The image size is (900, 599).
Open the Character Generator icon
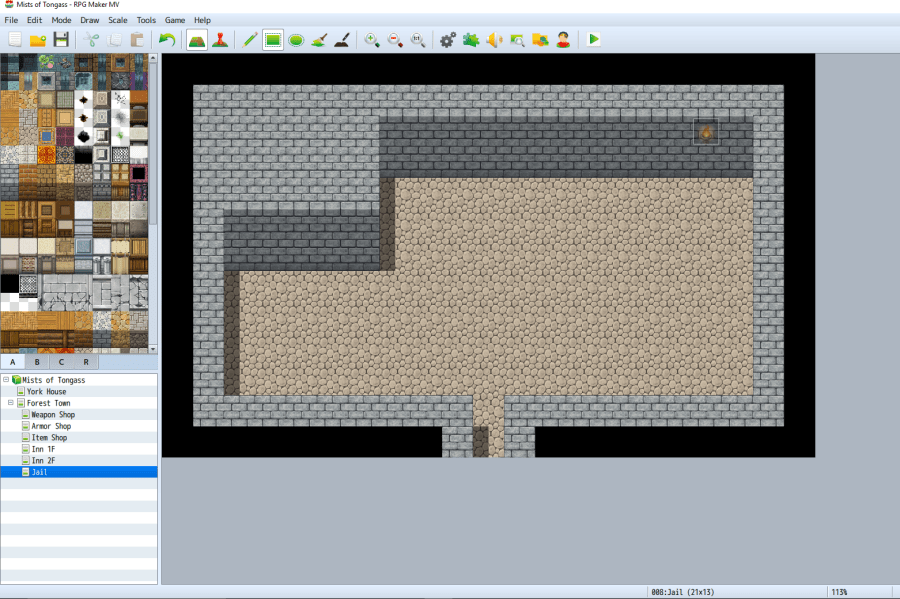pyautogui.click(x=564, y=40)
